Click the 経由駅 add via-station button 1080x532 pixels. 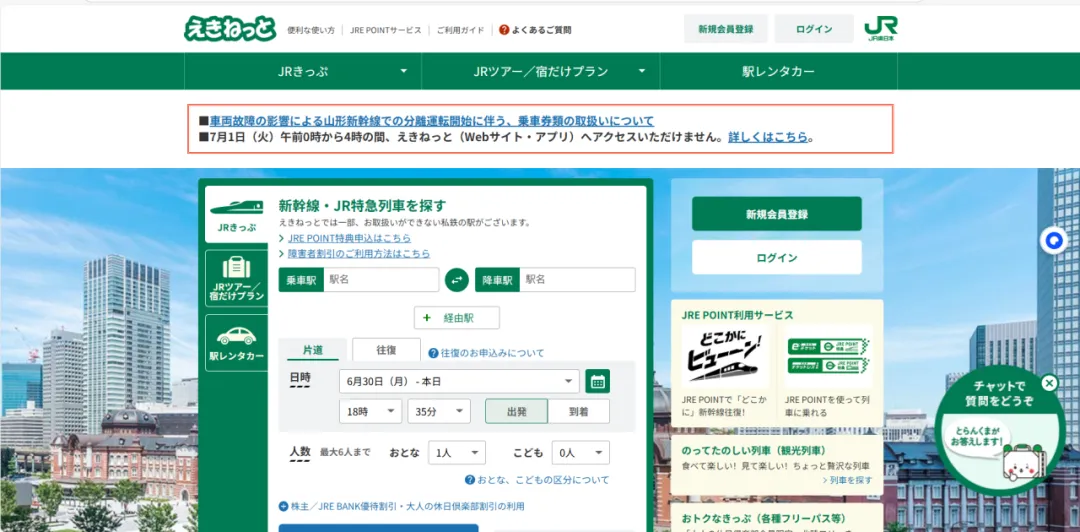(x=457, y=318)
